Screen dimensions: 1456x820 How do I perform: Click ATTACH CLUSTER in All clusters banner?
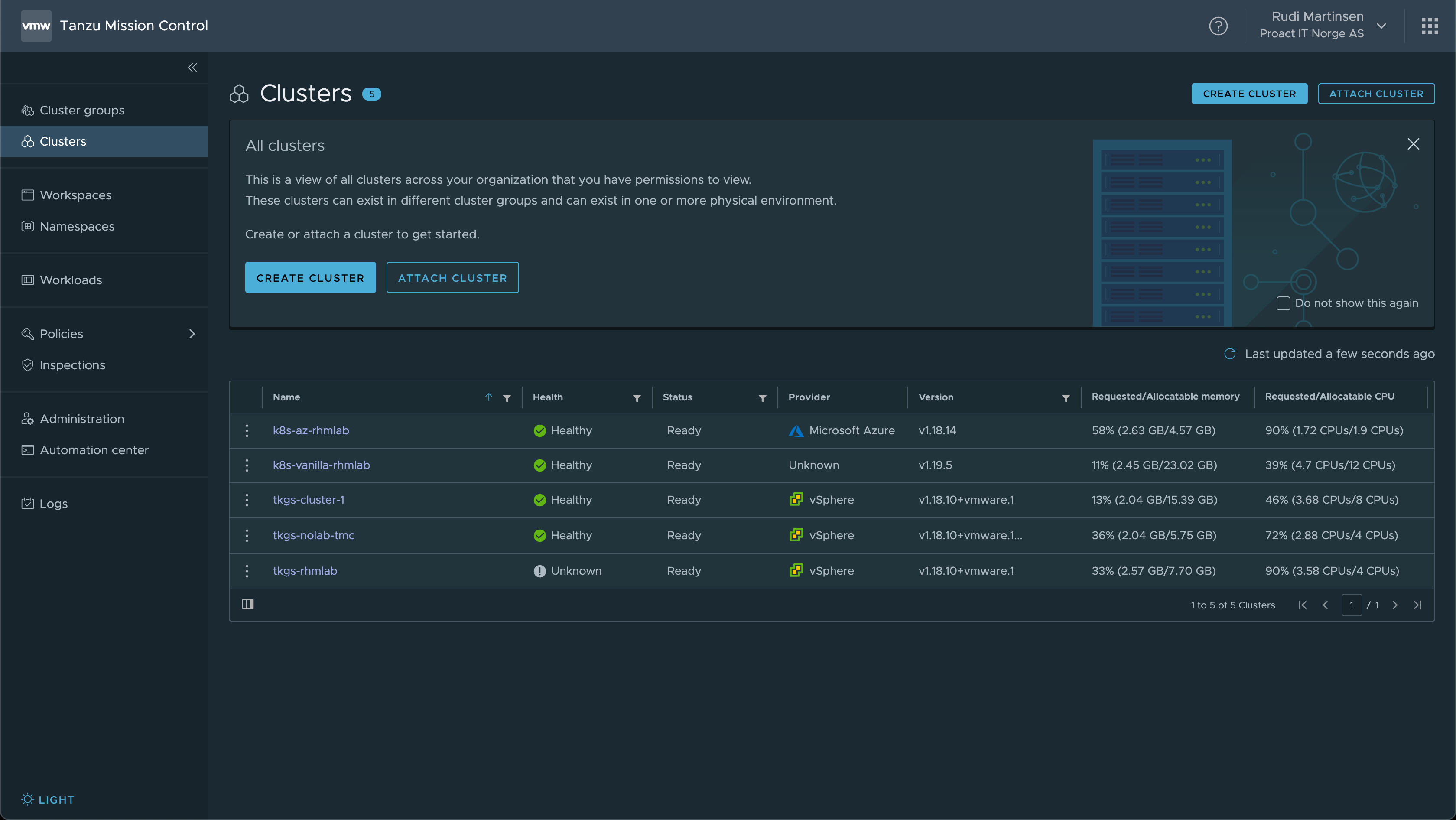pyautogui.click(x=452, y=277)
